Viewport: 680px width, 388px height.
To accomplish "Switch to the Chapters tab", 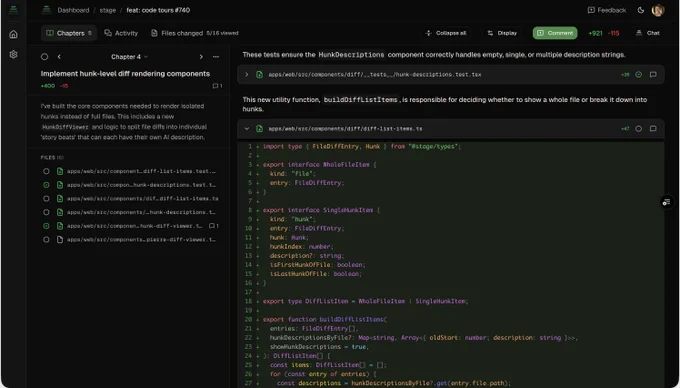I will point(69,33).
